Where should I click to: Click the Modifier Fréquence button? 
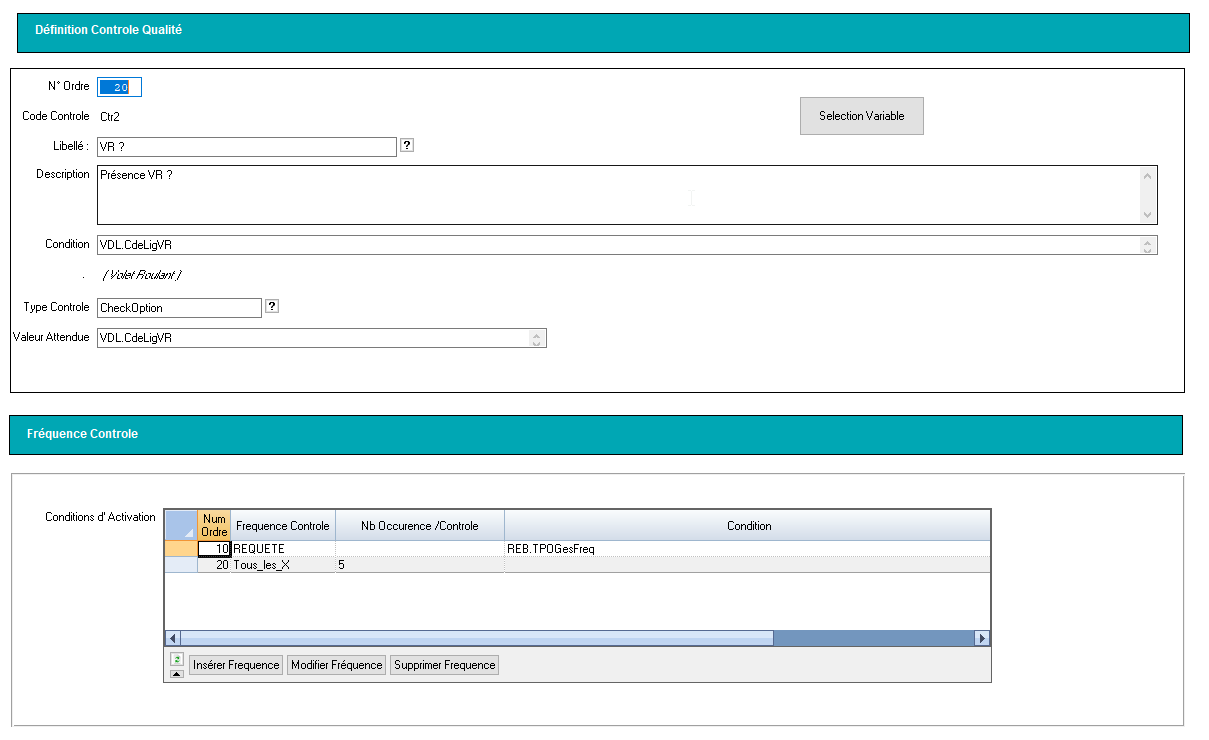coord(336,665)
